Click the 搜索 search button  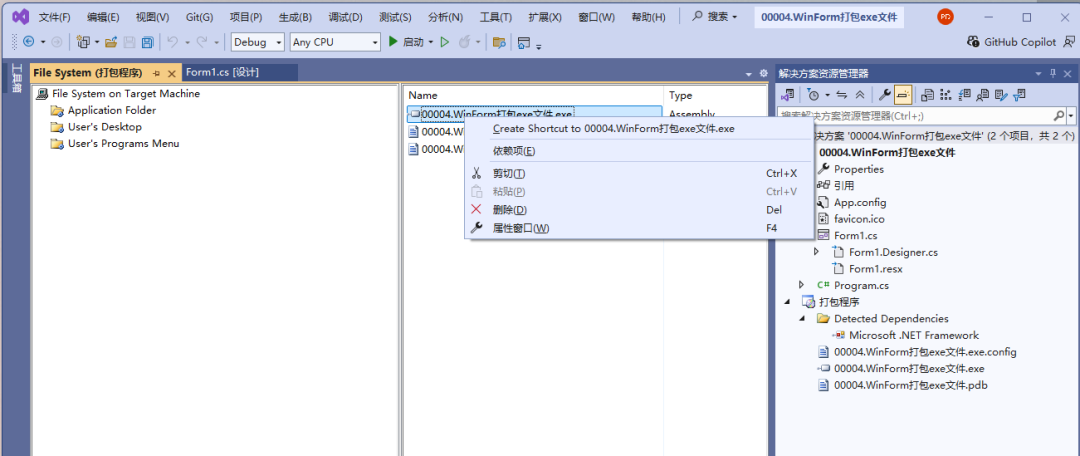(714, 17)
